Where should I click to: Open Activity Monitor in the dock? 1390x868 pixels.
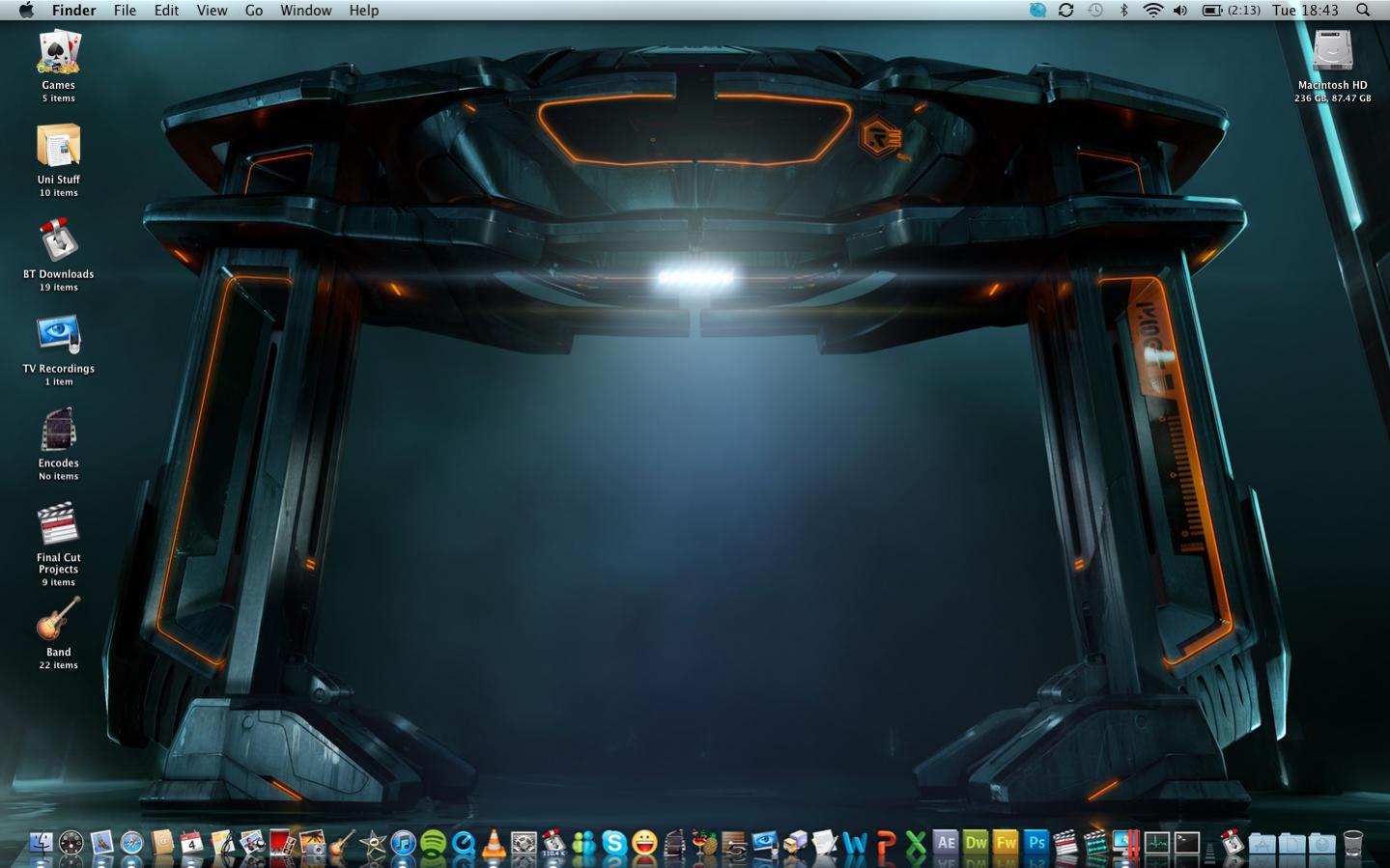(1156, 843)
